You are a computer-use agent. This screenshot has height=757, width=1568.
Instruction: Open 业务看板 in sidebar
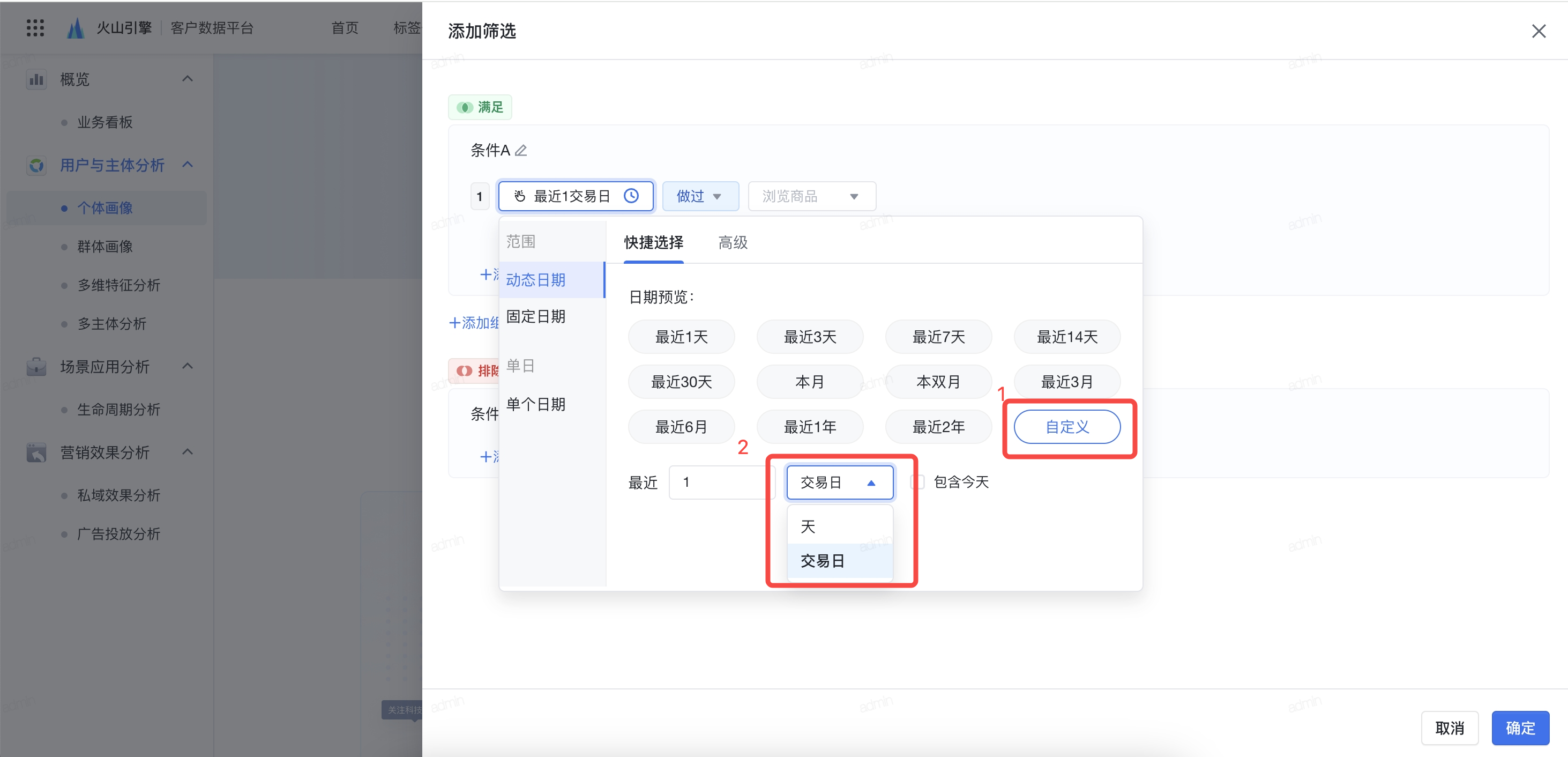pos(104,122)
